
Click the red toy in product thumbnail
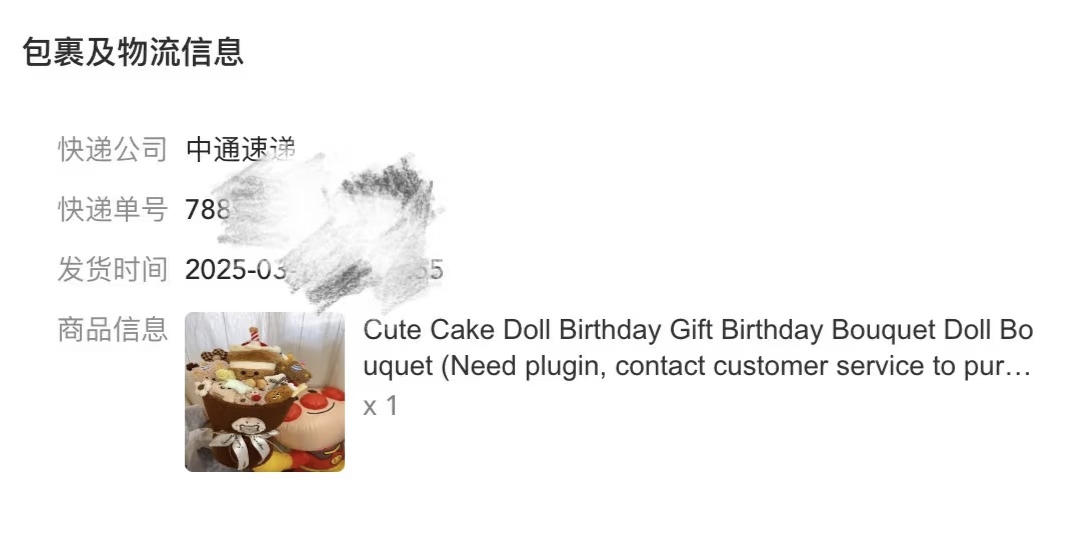pos(314,427)
